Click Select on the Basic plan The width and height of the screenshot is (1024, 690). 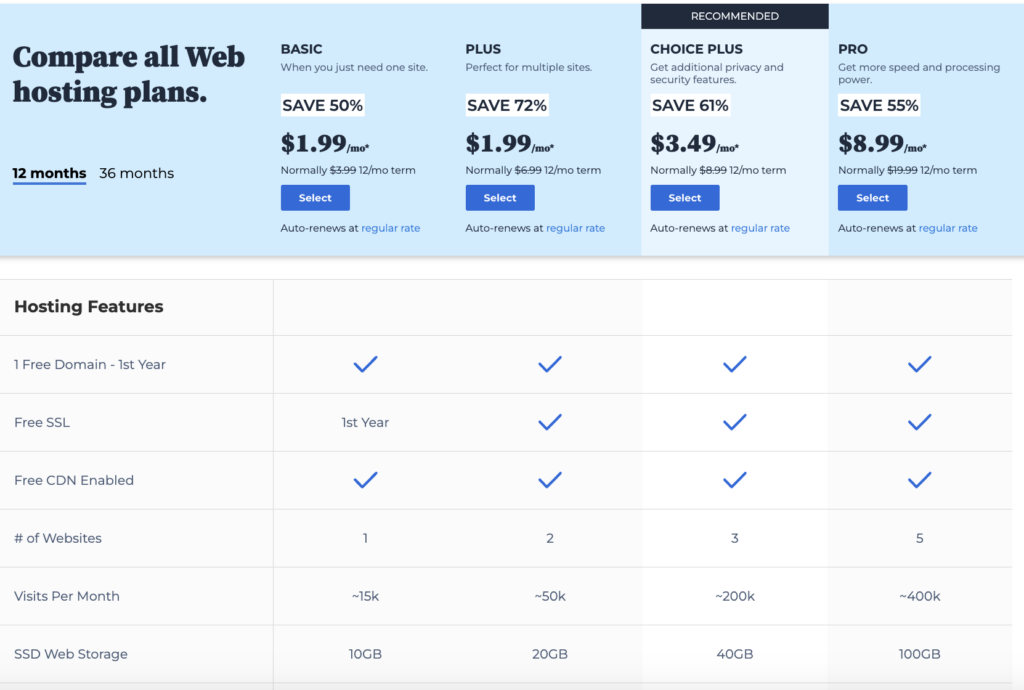[x=315, y=197]
